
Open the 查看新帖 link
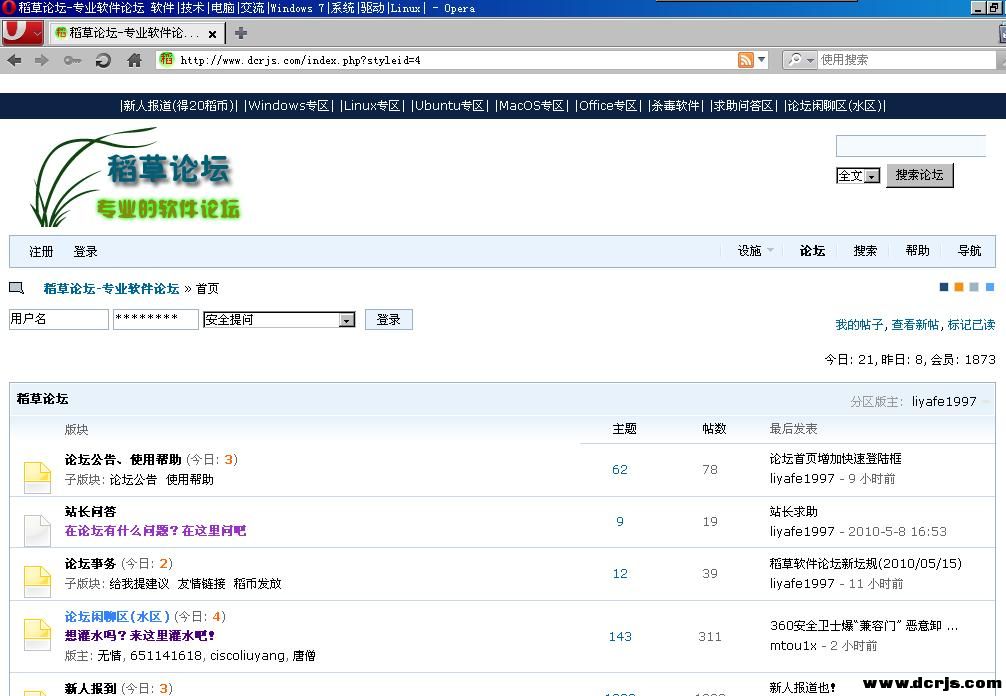(x=915, y=325)
